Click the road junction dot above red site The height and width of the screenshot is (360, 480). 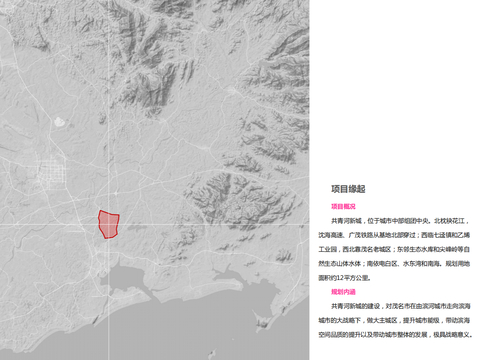pos(115,193)
